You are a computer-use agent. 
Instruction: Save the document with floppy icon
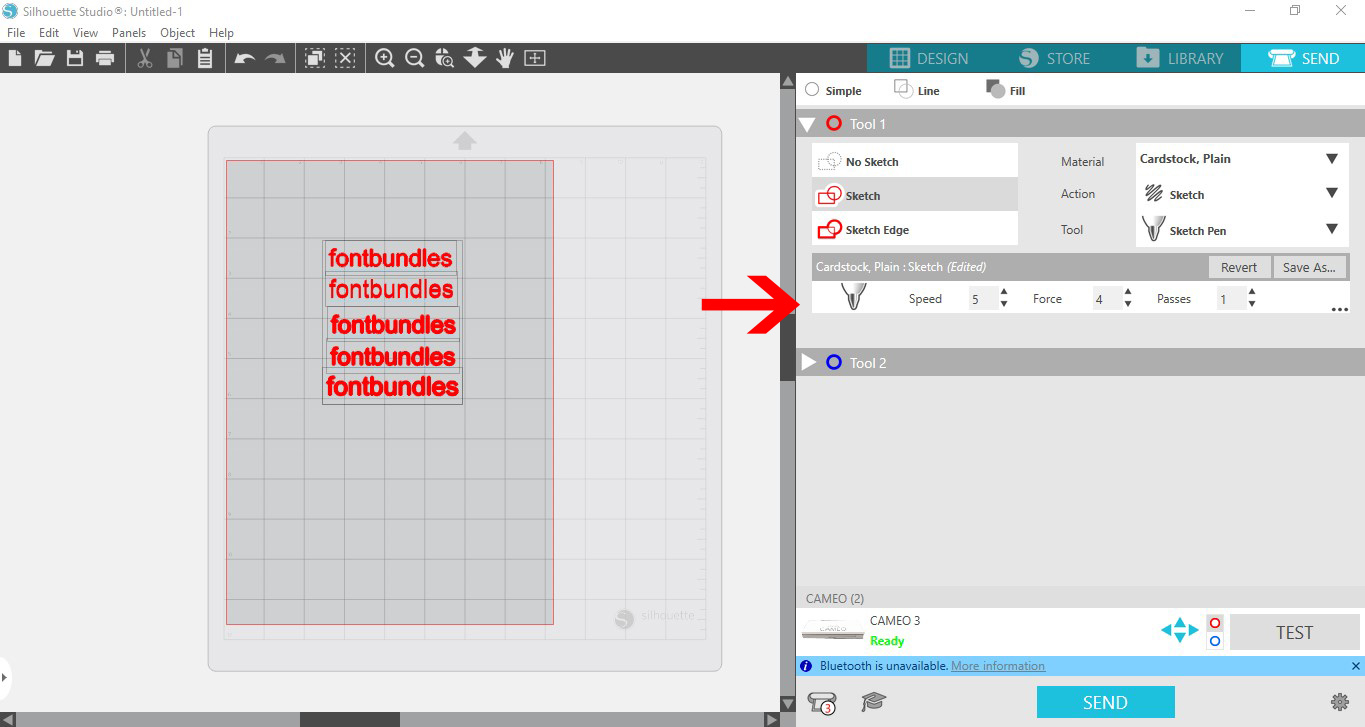coord(74,58)
